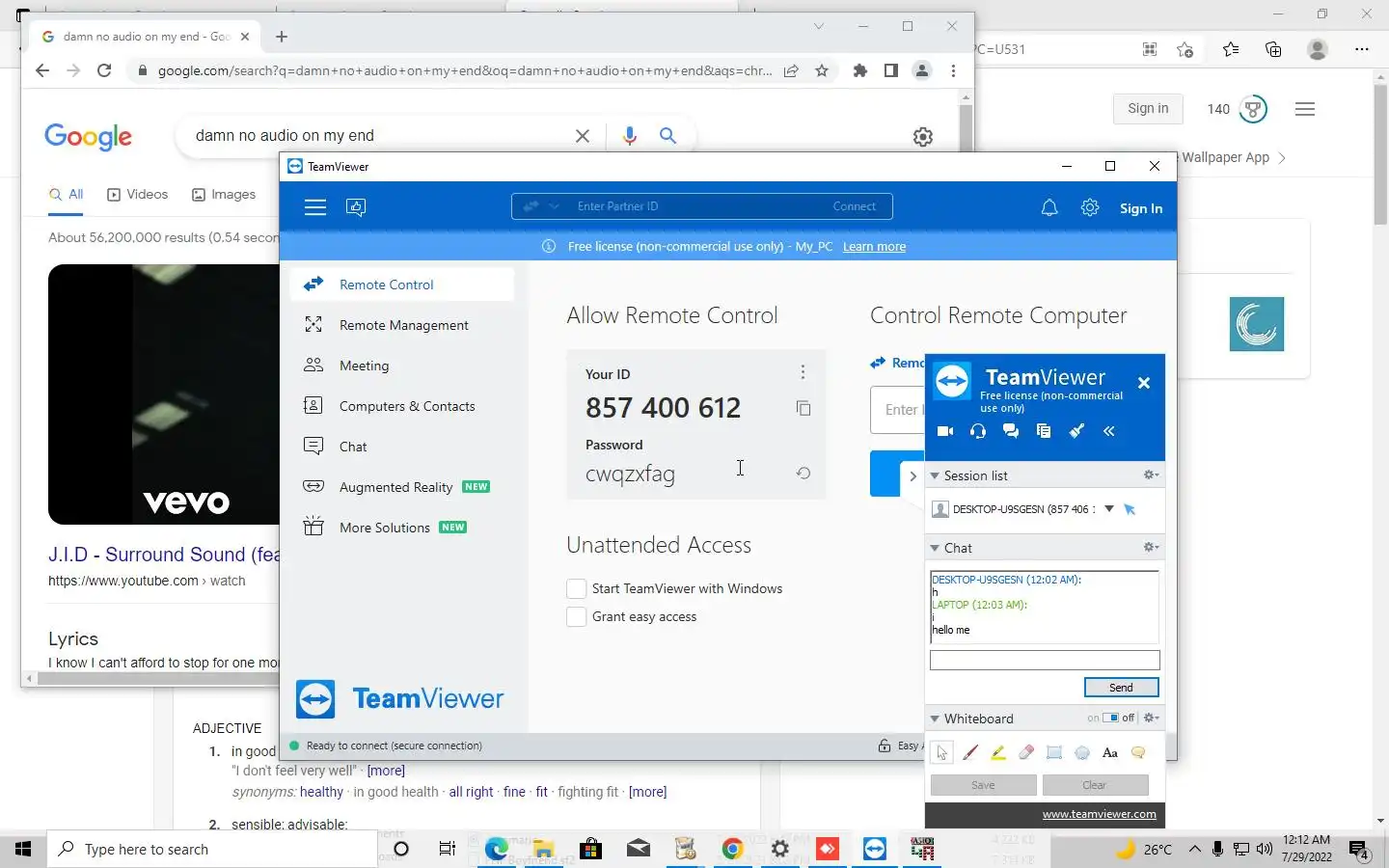Refresh the password with the circular arrow

(803, 474)
